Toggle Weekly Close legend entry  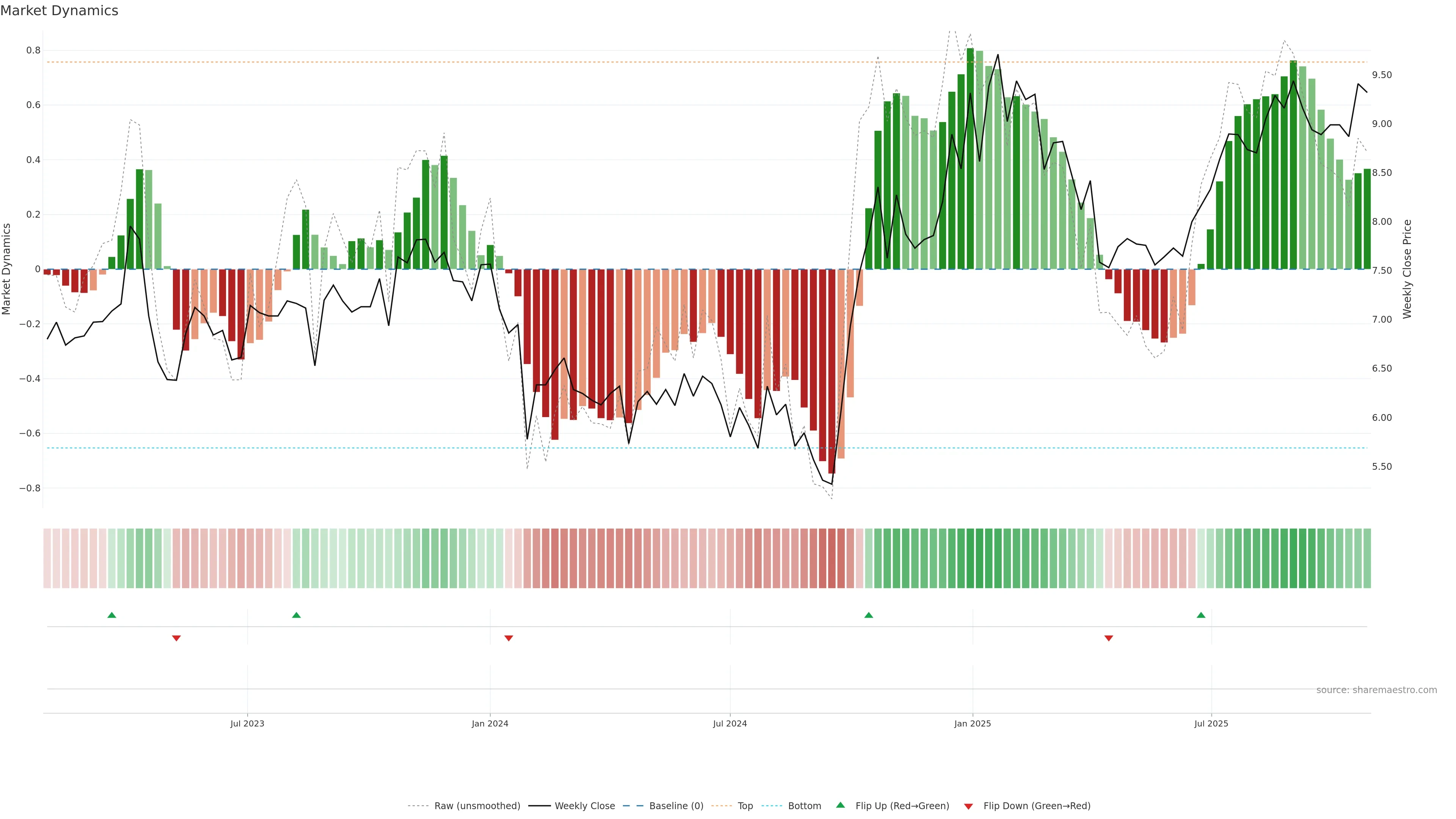click(584, 806)
